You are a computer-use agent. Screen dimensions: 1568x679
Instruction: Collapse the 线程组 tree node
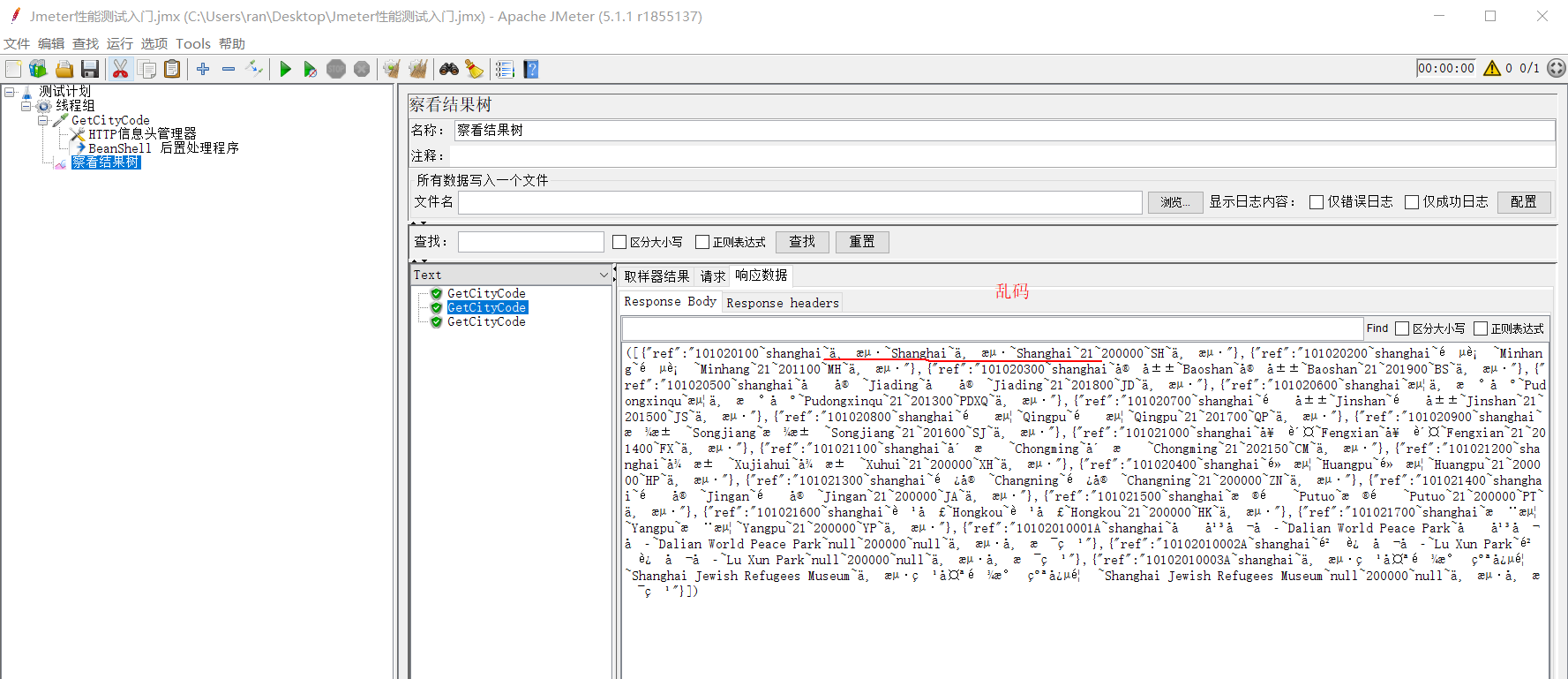click(26, 105)
